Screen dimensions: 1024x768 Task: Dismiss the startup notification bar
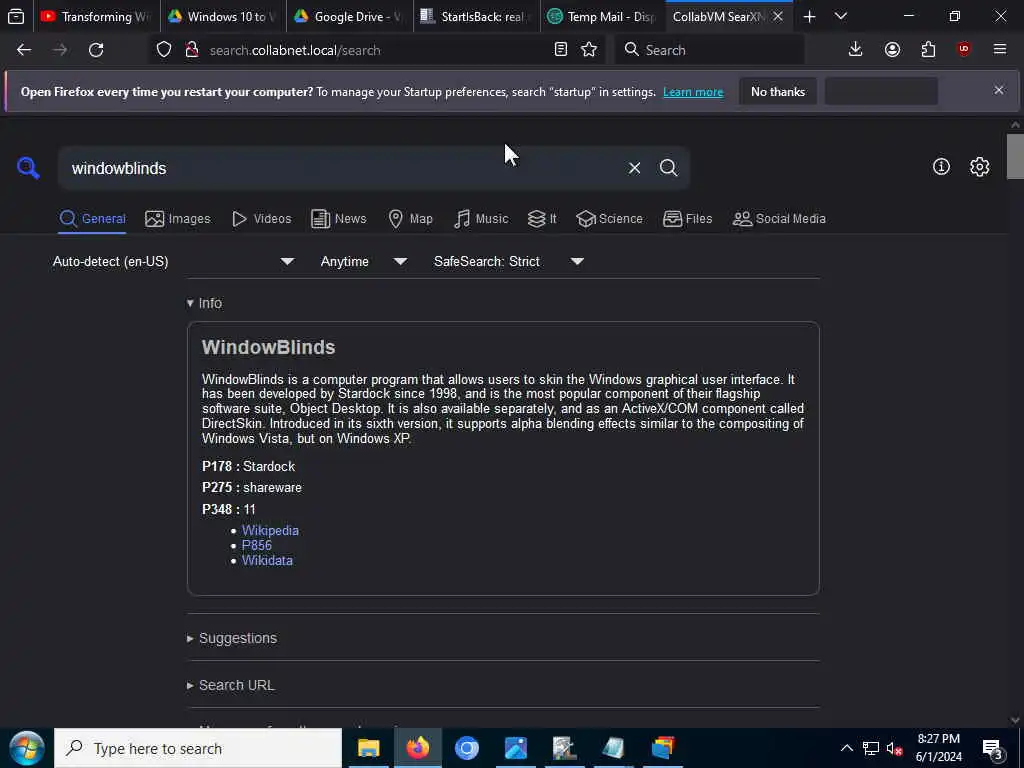999,90
